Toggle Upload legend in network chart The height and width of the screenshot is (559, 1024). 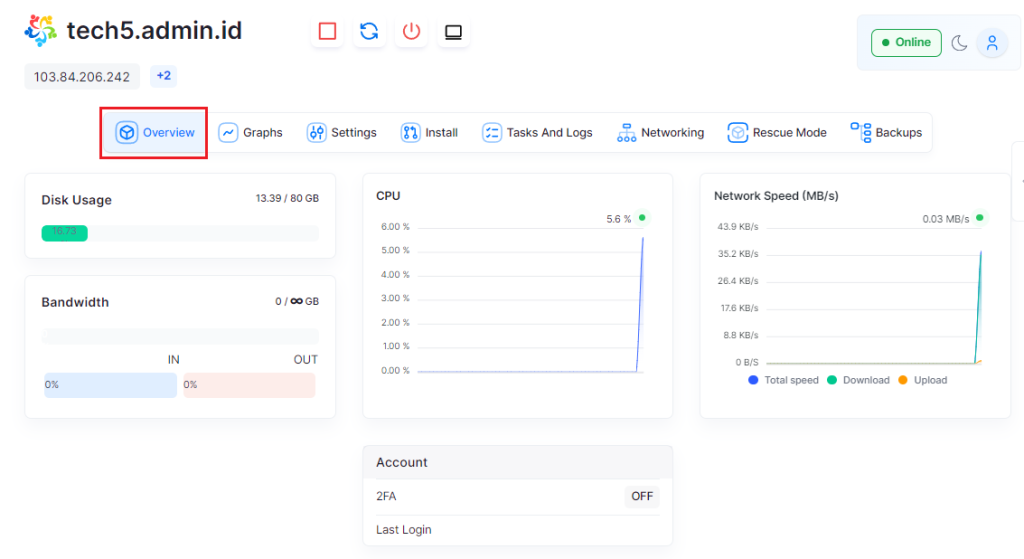(923, 380)
